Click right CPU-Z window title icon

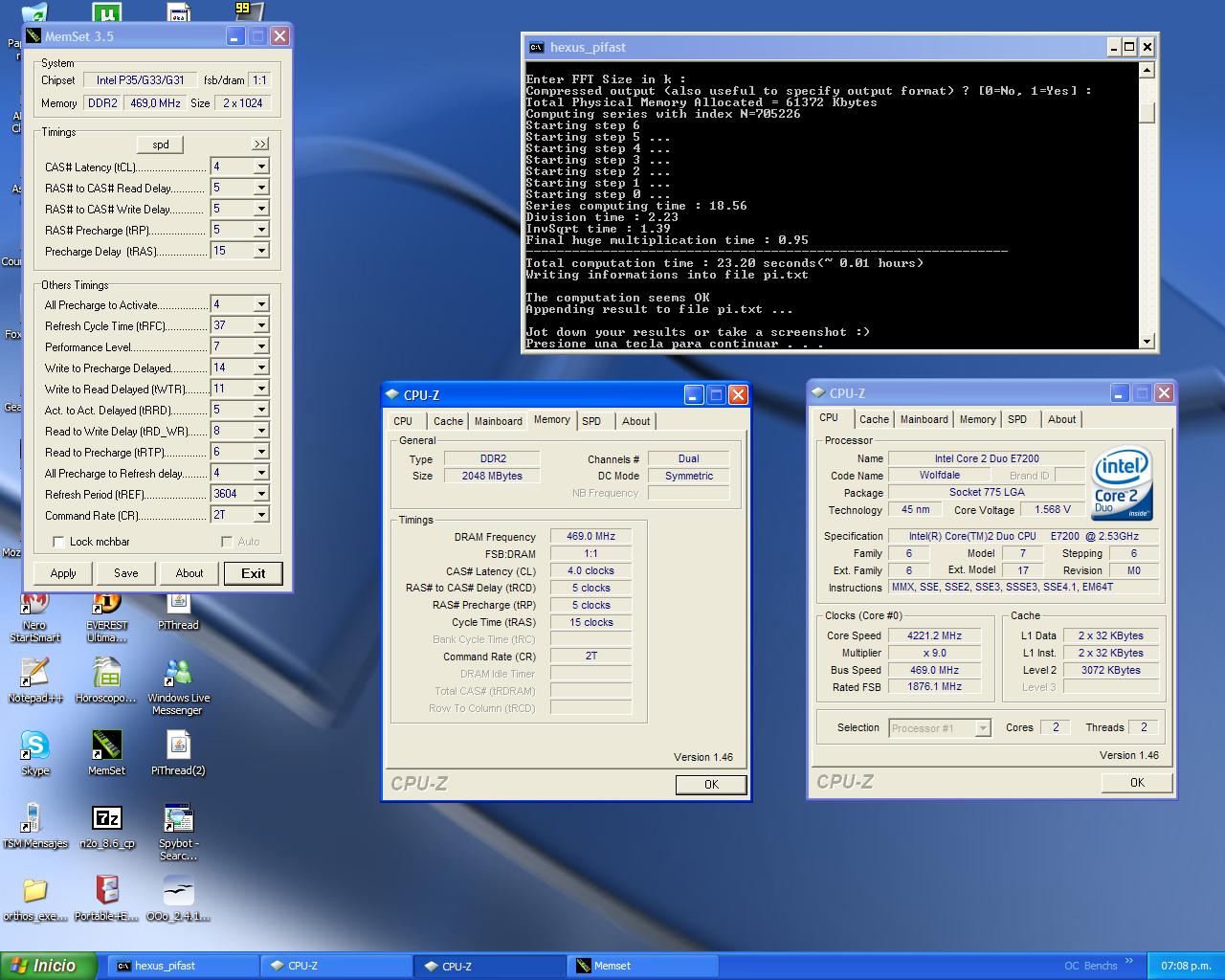(x=818, y=392)
